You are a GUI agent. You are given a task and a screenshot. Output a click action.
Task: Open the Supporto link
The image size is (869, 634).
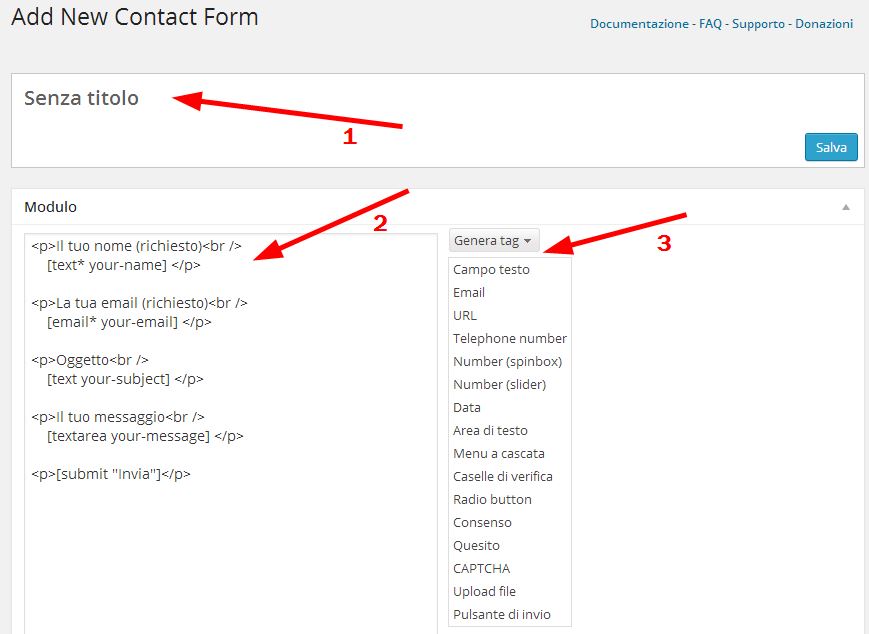click(758, 24)
